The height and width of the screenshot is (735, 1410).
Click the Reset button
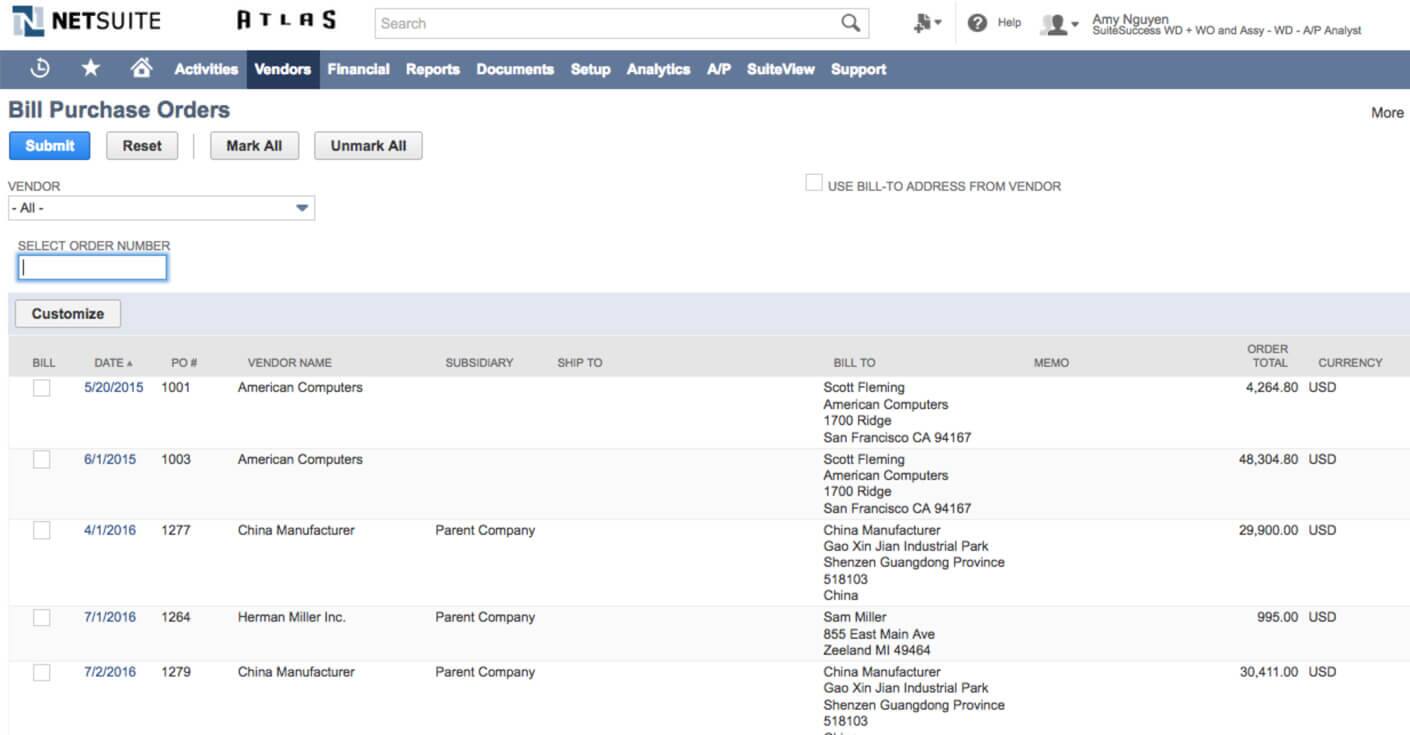click(x=142, y=145)
